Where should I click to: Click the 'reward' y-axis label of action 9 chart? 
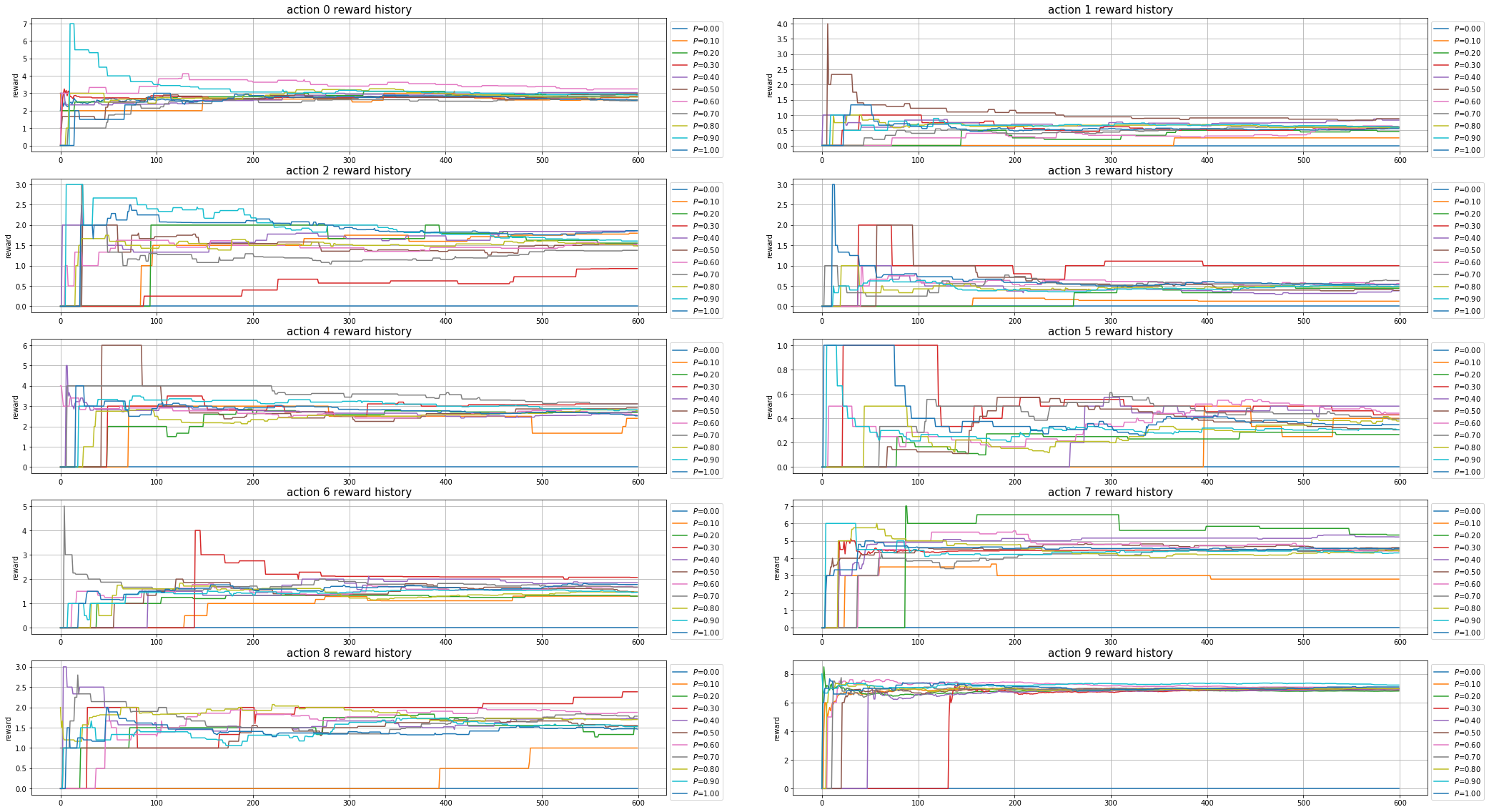tap(777, 728)
